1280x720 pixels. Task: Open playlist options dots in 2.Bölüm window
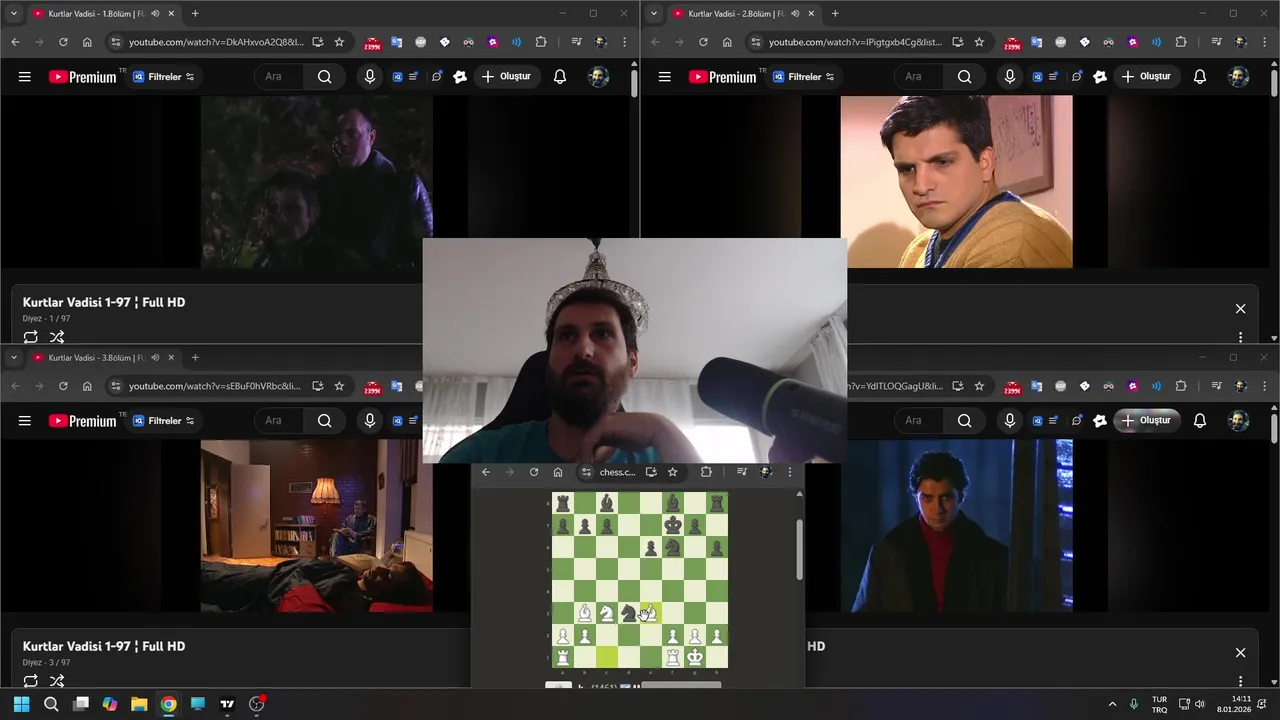point(1241,337)
